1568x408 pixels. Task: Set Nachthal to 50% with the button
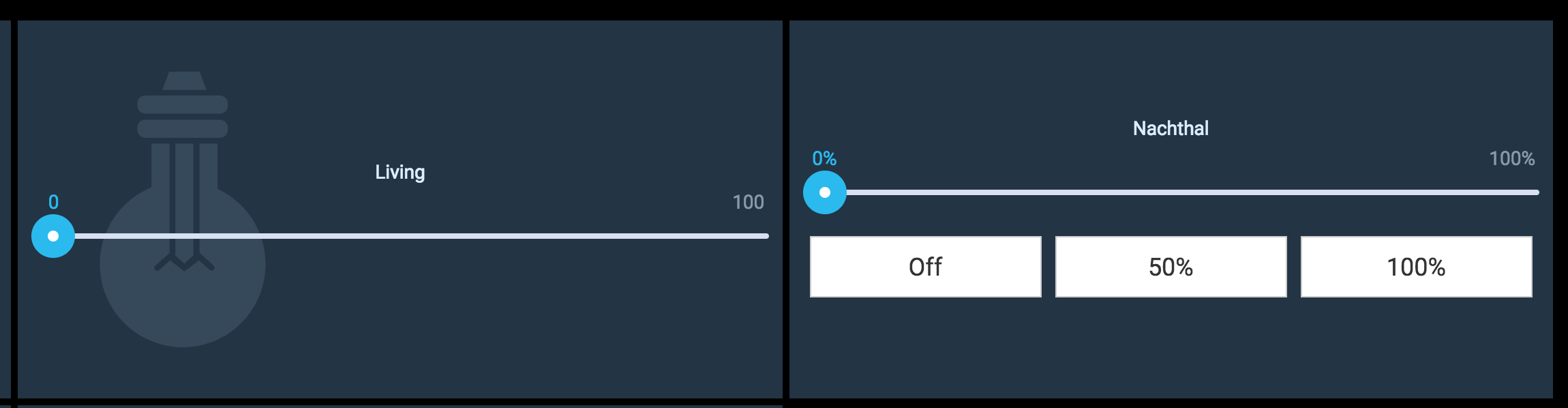tap(1171, 267)
